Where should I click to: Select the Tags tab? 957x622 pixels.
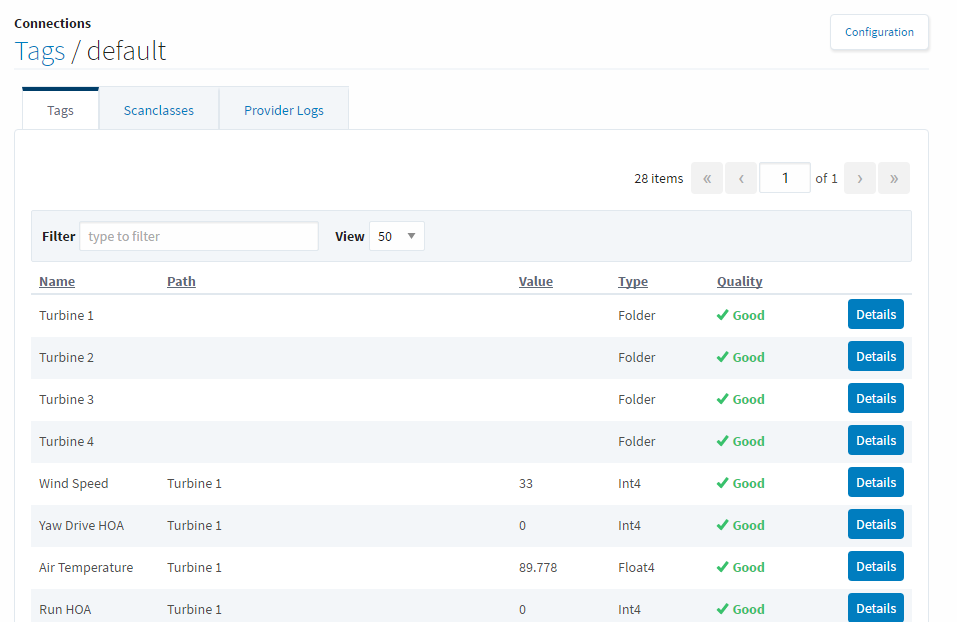click(60, 110)
